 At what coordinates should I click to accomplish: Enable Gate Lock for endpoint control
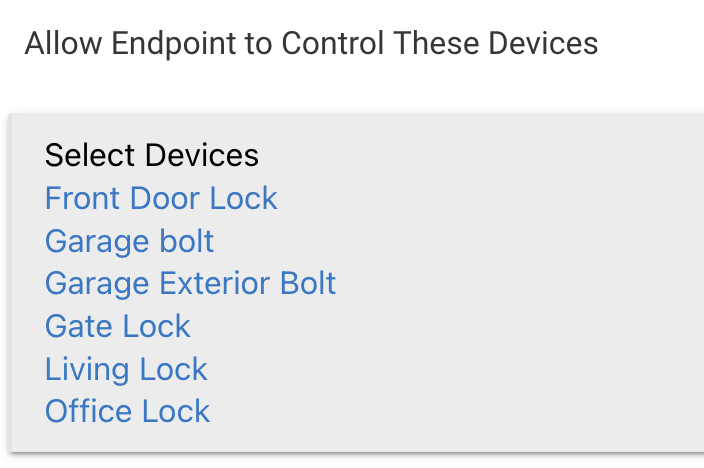tap(117, 326)
